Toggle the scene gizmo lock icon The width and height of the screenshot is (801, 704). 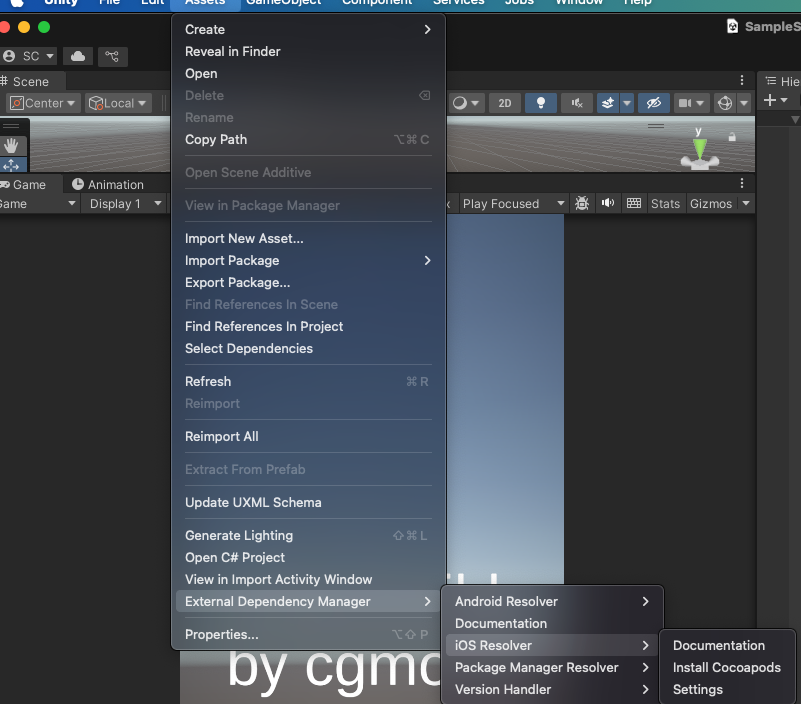(732, 137)
